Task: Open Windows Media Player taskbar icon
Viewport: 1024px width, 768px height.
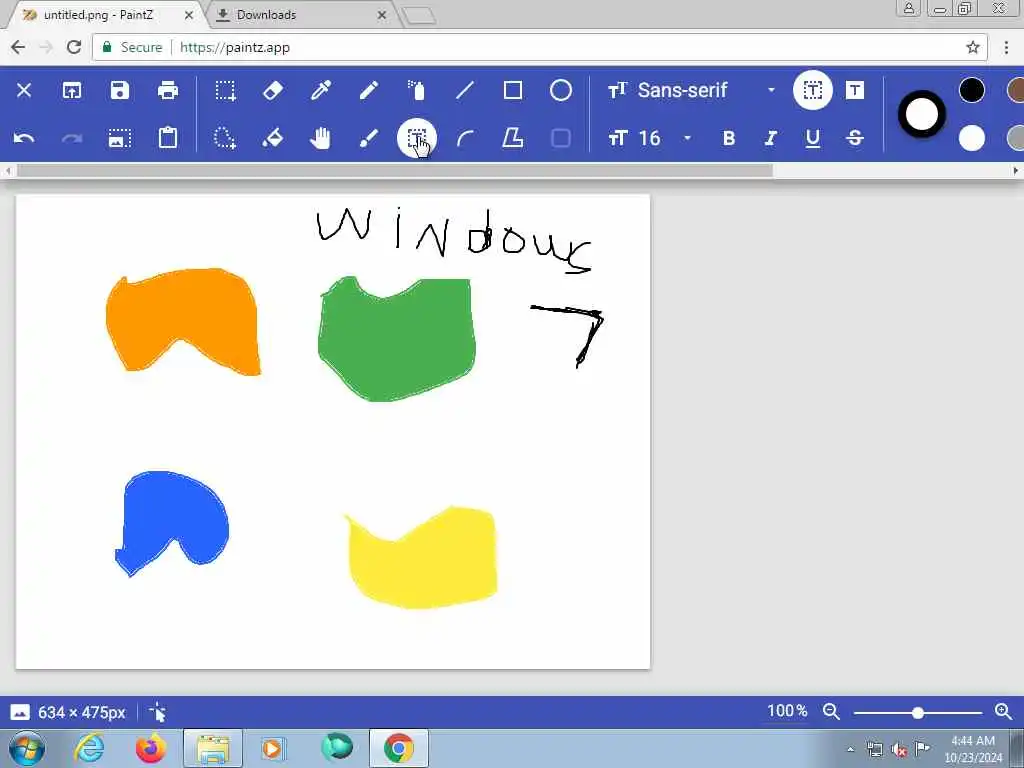Action: [x=273, y=748]
